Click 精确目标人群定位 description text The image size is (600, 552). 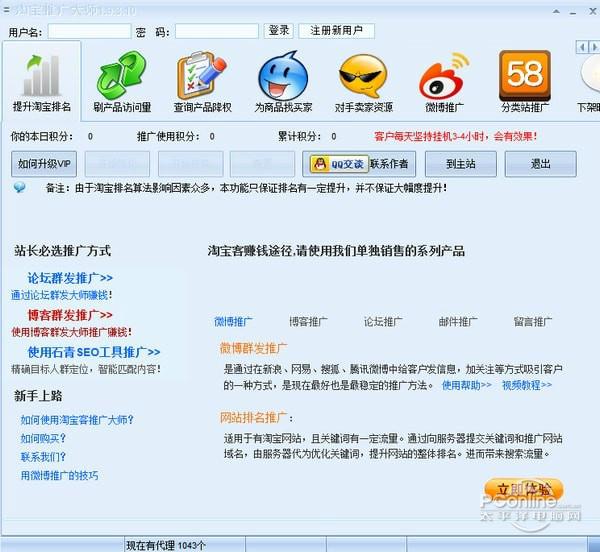(86, 369)
